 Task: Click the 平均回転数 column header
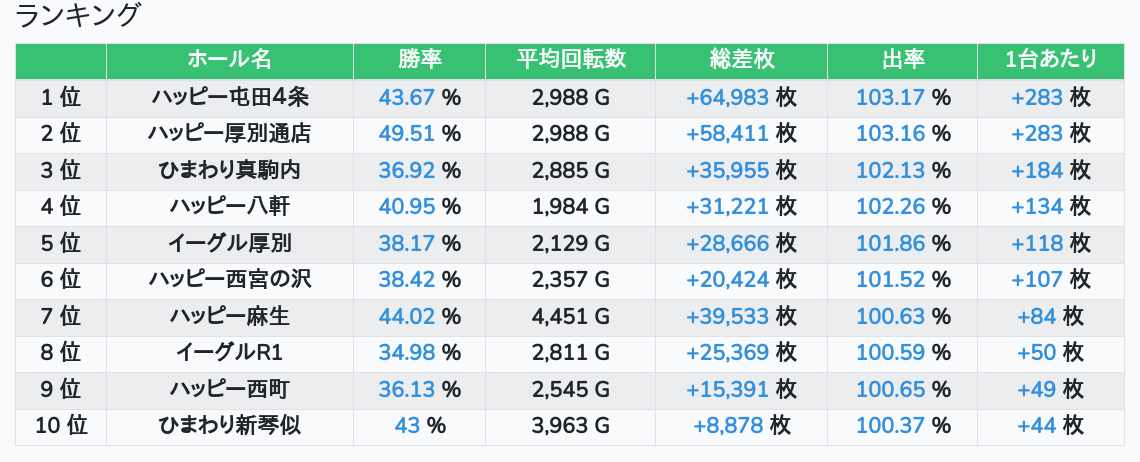[x=570, y=60]
